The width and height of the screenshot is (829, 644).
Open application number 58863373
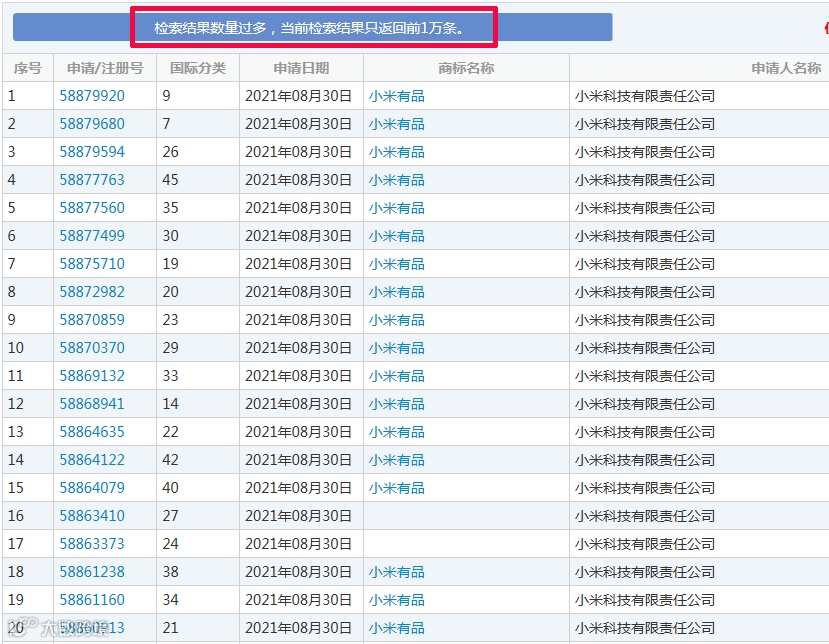coord(92,544)
